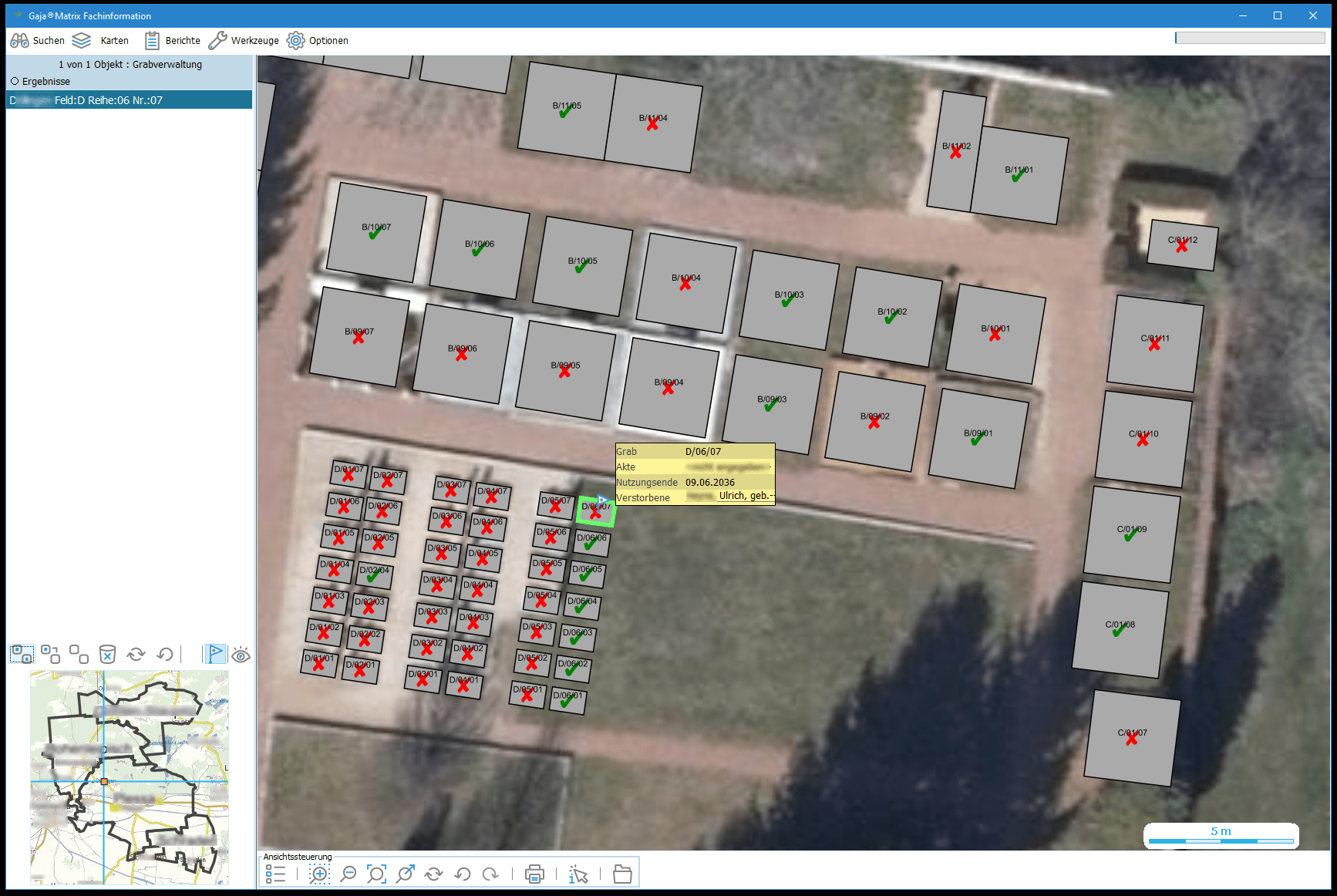Open the Suchen menu
This screenshot has width=1337, height=896.
38,40
